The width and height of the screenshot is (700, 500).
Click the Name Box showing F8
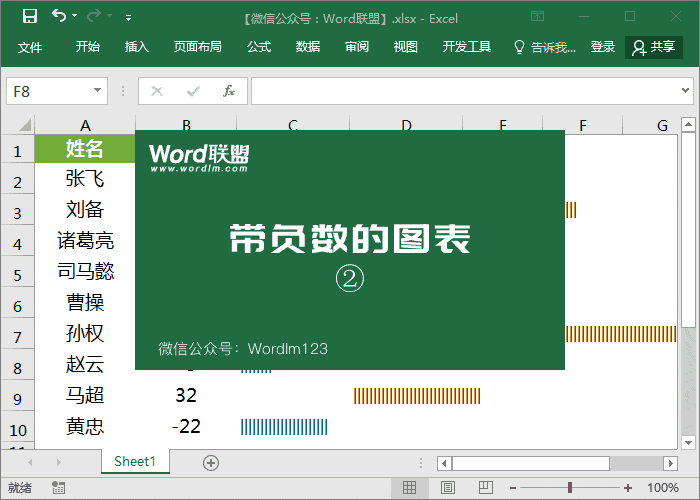[x=50, y=92]
